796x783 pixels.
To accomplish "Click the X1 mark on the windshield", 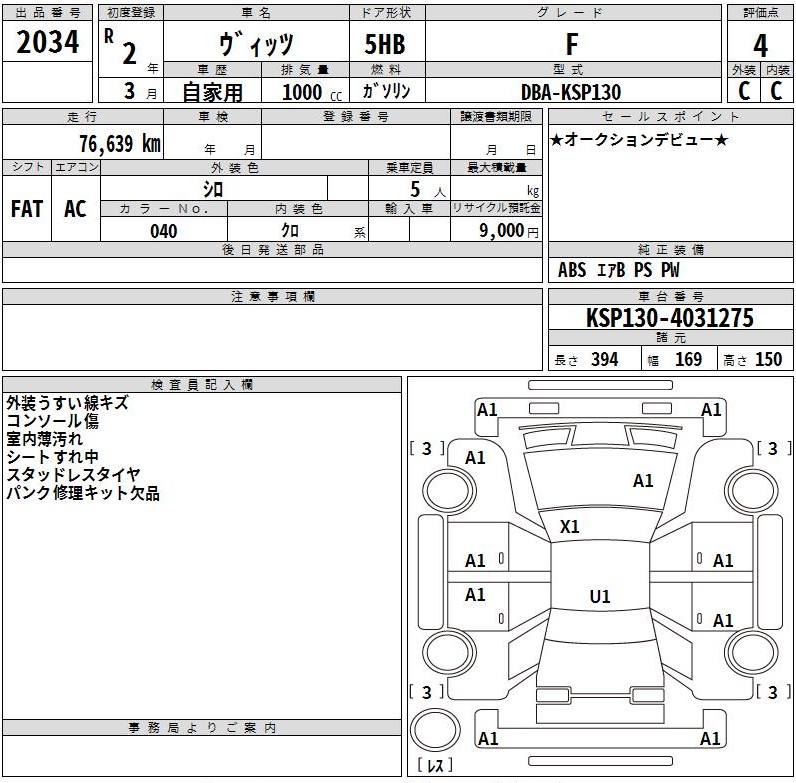I will pos(570,527).
